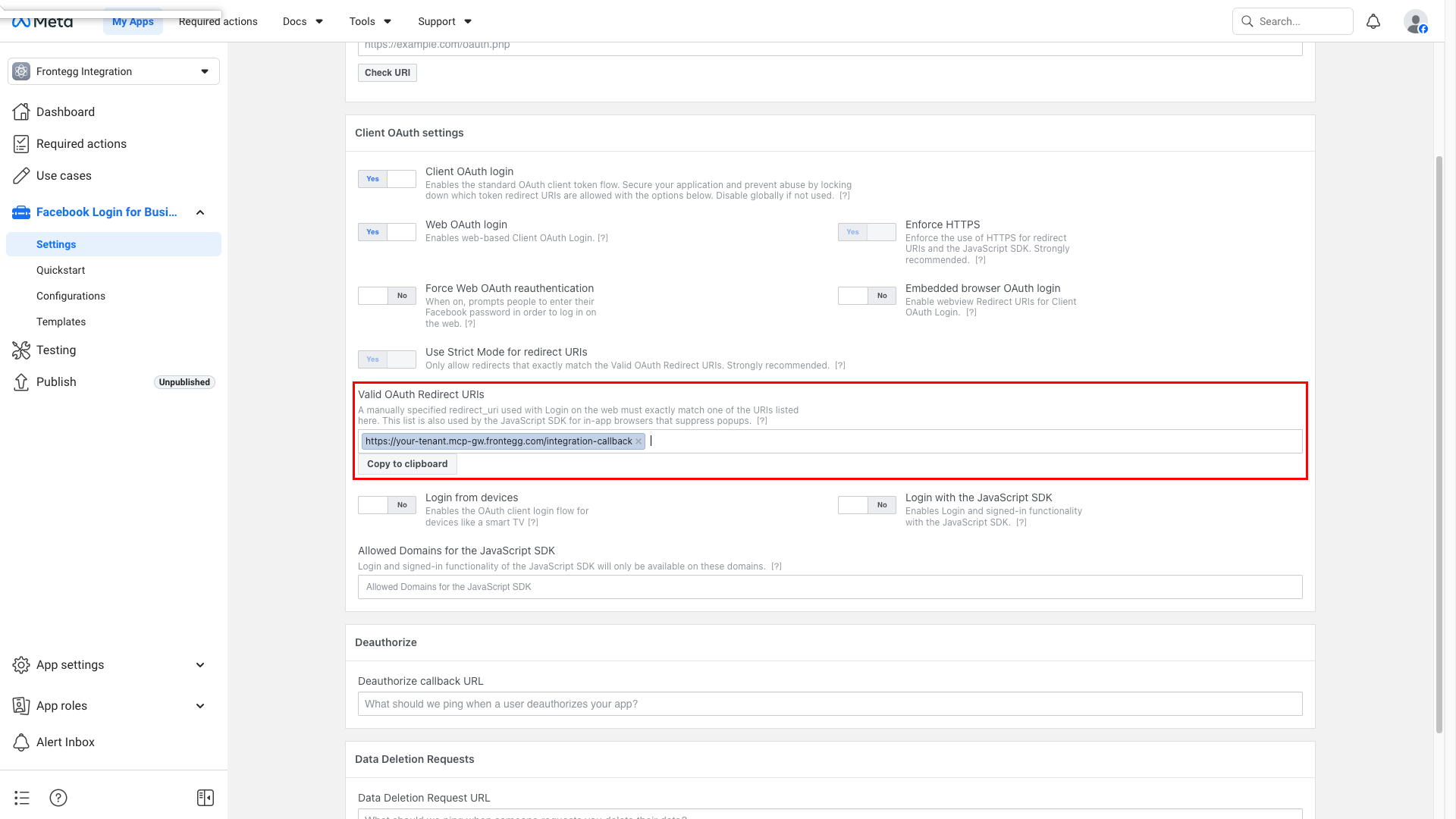Open the profile avatar menu

(x=1416, y=21)
